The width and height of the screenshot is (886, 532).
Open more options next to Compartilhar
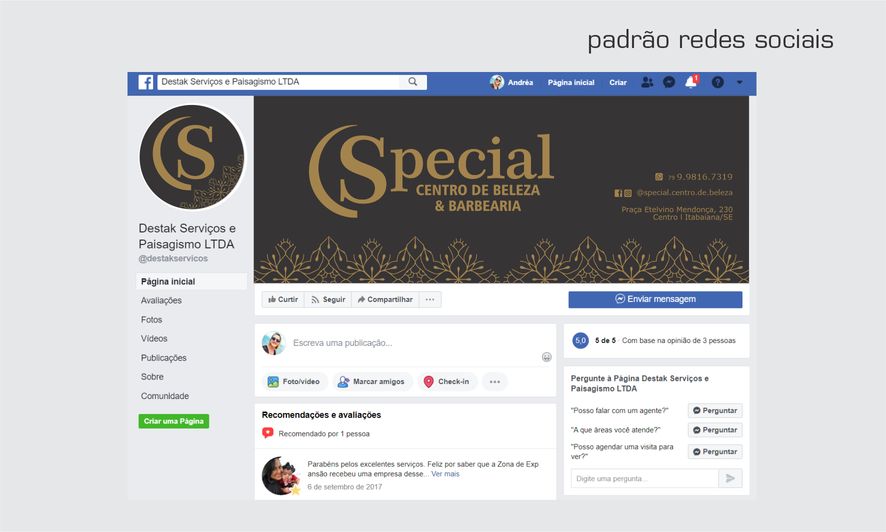tap(430, 299)
